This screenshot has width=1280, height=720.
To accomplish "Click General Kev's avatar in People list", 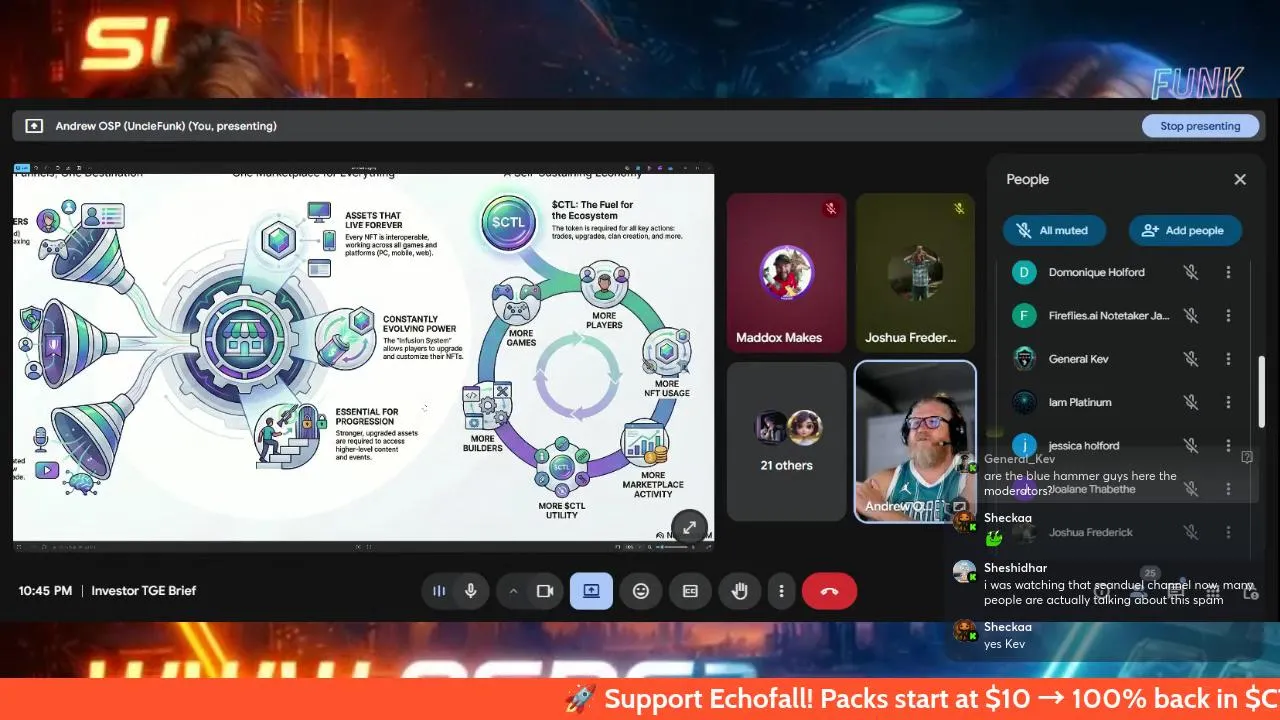I will click(1023, 359).
